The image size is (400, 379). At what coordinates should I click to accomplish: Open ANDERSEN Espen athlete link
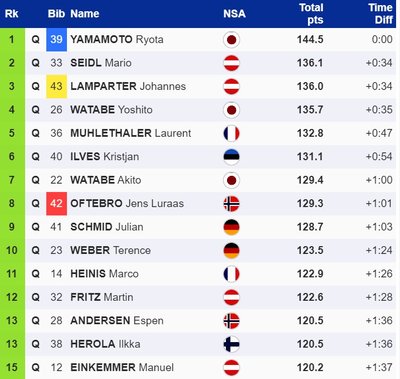[x=117, y=321]
